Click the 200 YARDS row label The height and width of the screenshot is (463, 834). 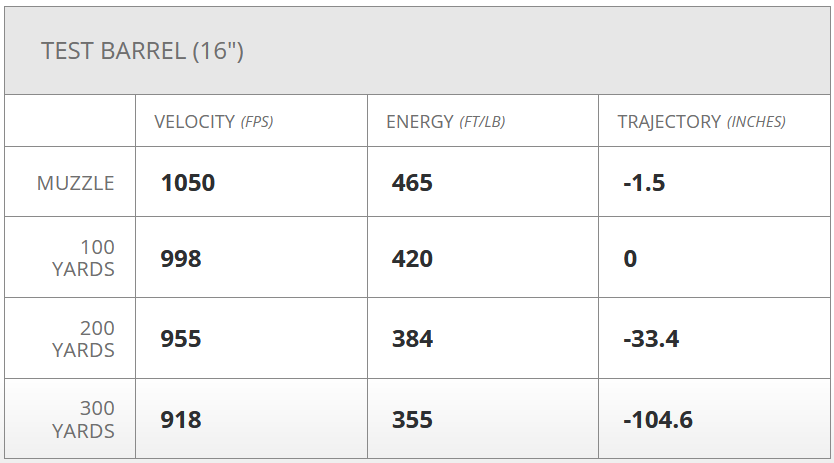82,339
